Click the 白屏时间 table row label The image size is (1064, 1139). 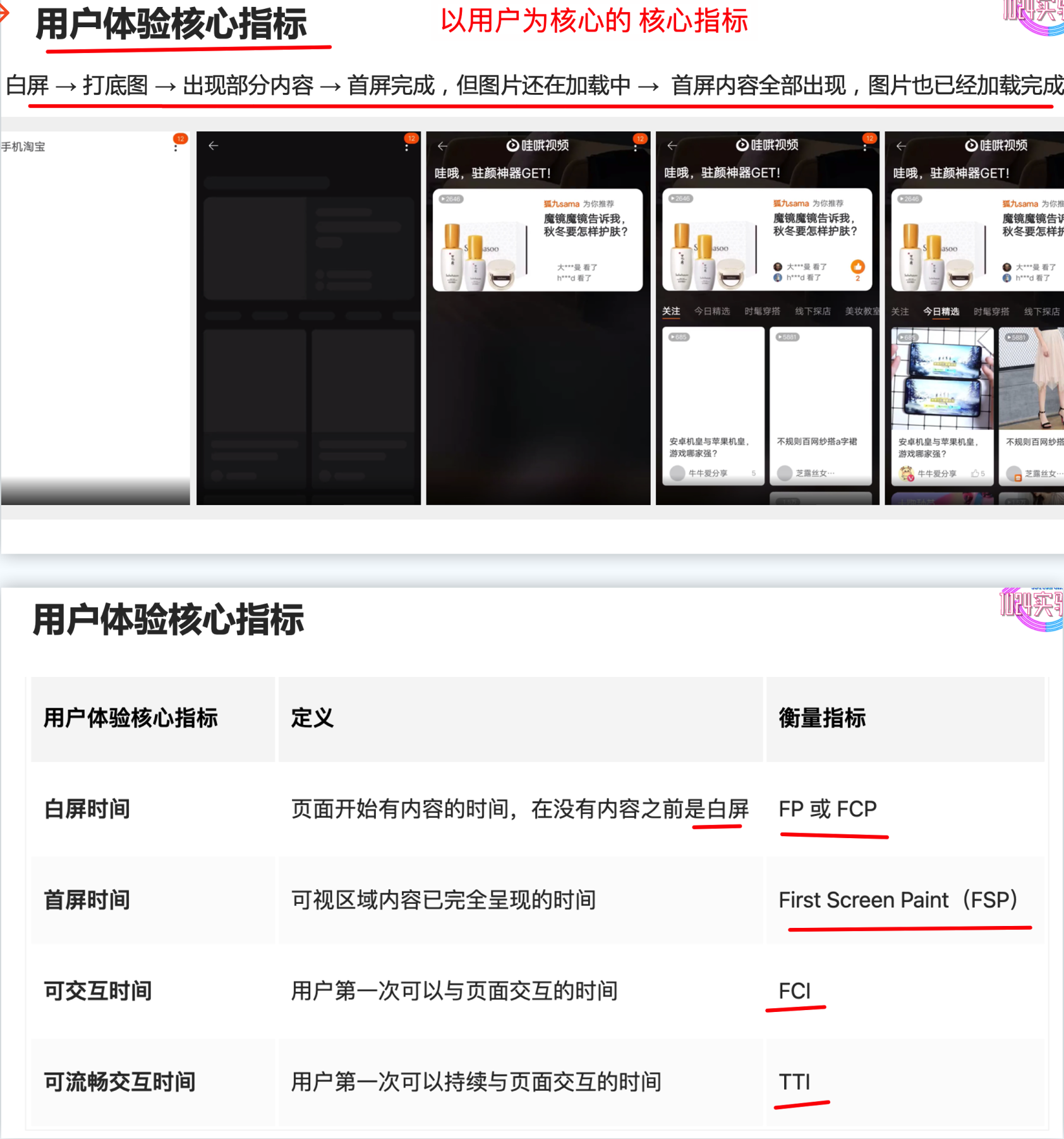(87, 809)
